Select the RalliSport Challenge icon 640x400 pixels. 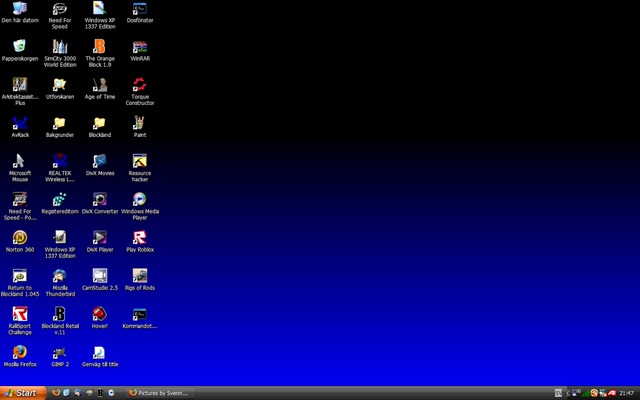pyautogui.click(x=20, y=321)
